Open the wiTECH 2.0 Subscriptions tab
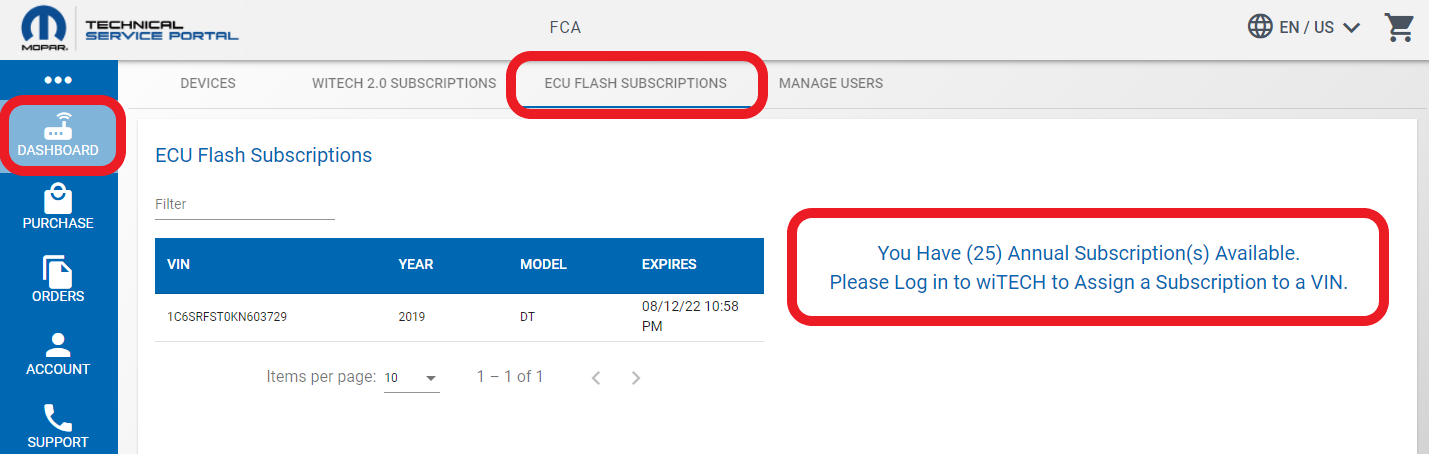 tap(404, 83)
